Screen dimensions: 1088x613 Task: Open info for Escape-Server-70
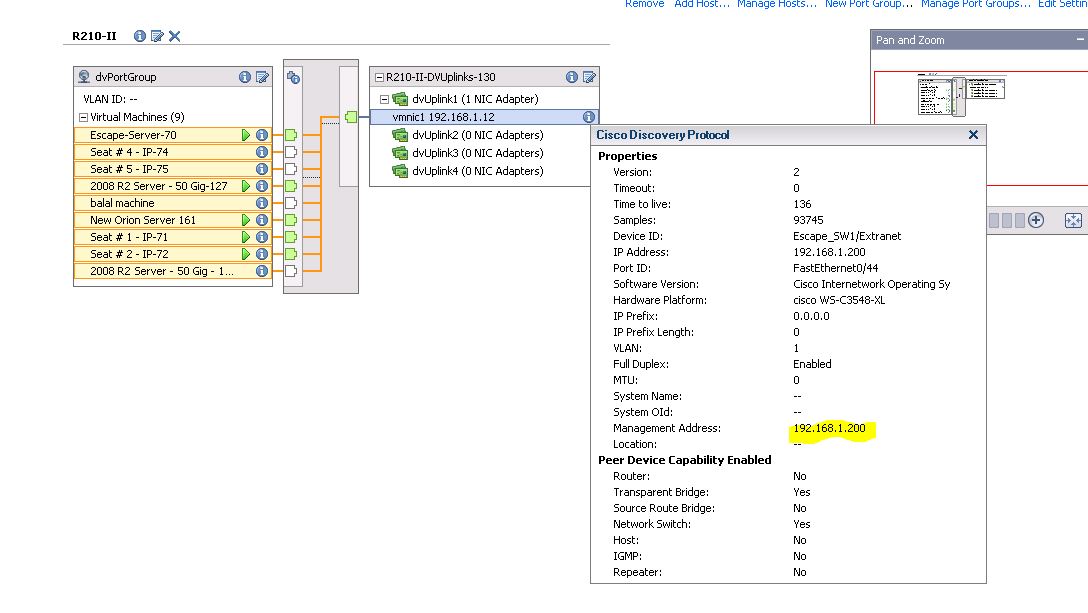pos(262,135)
